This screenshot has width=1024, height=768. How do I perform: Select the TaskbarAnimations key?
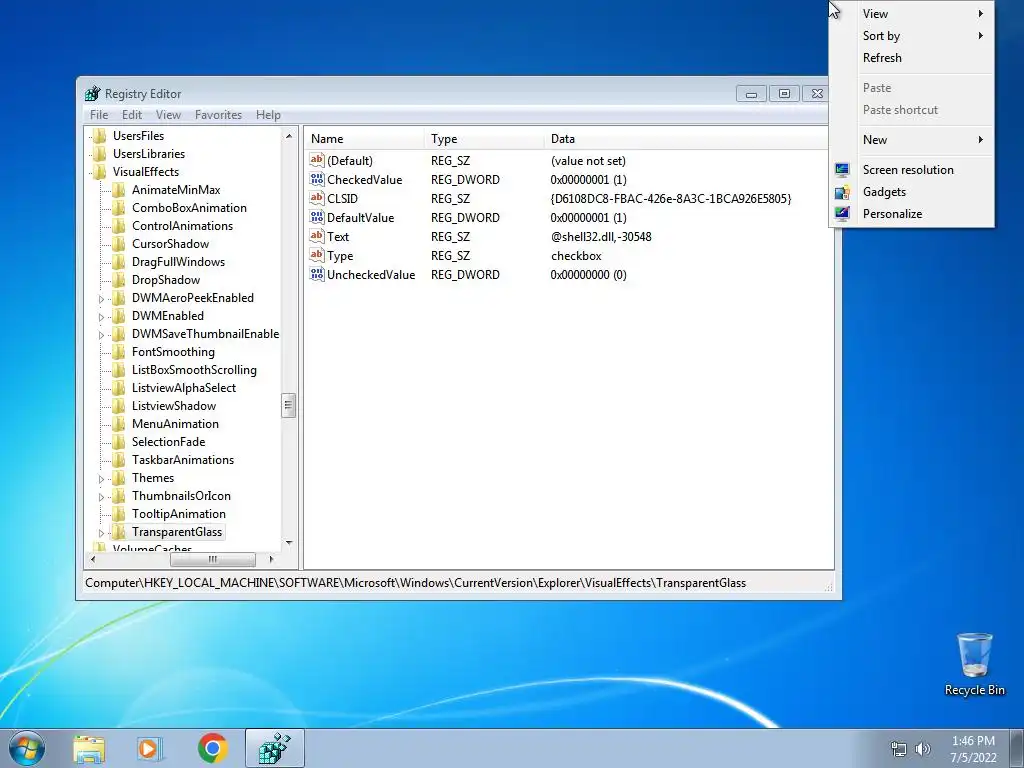coord(183,460)
